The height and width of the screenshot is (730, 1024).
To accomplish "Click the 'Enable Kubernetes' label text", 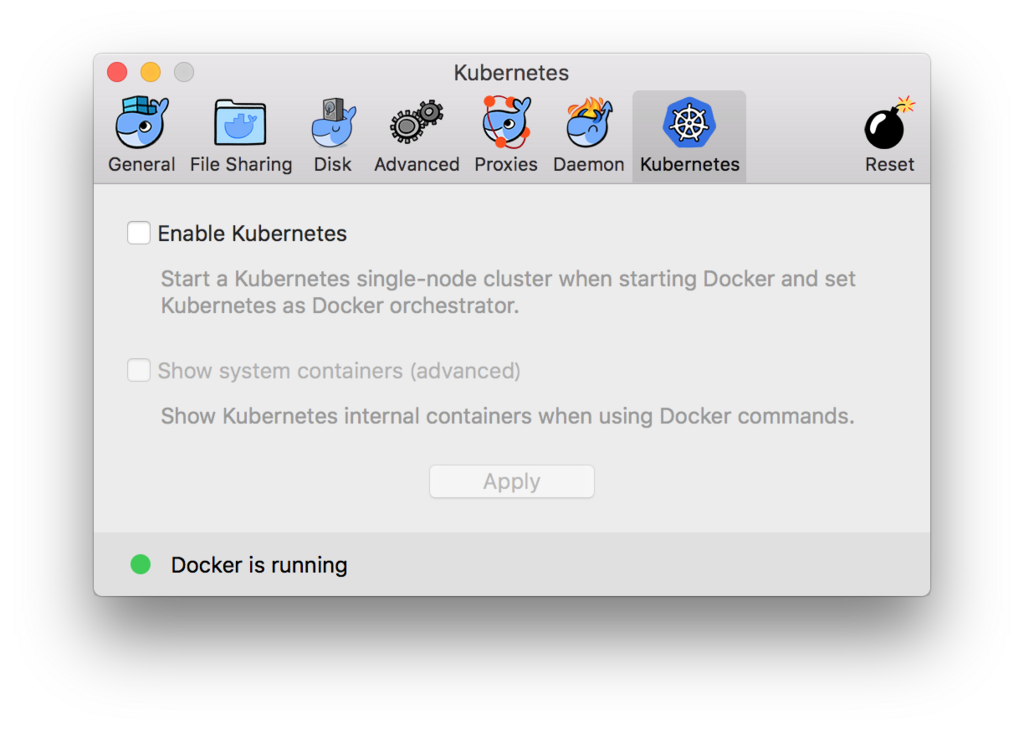I will pos(252,234).
